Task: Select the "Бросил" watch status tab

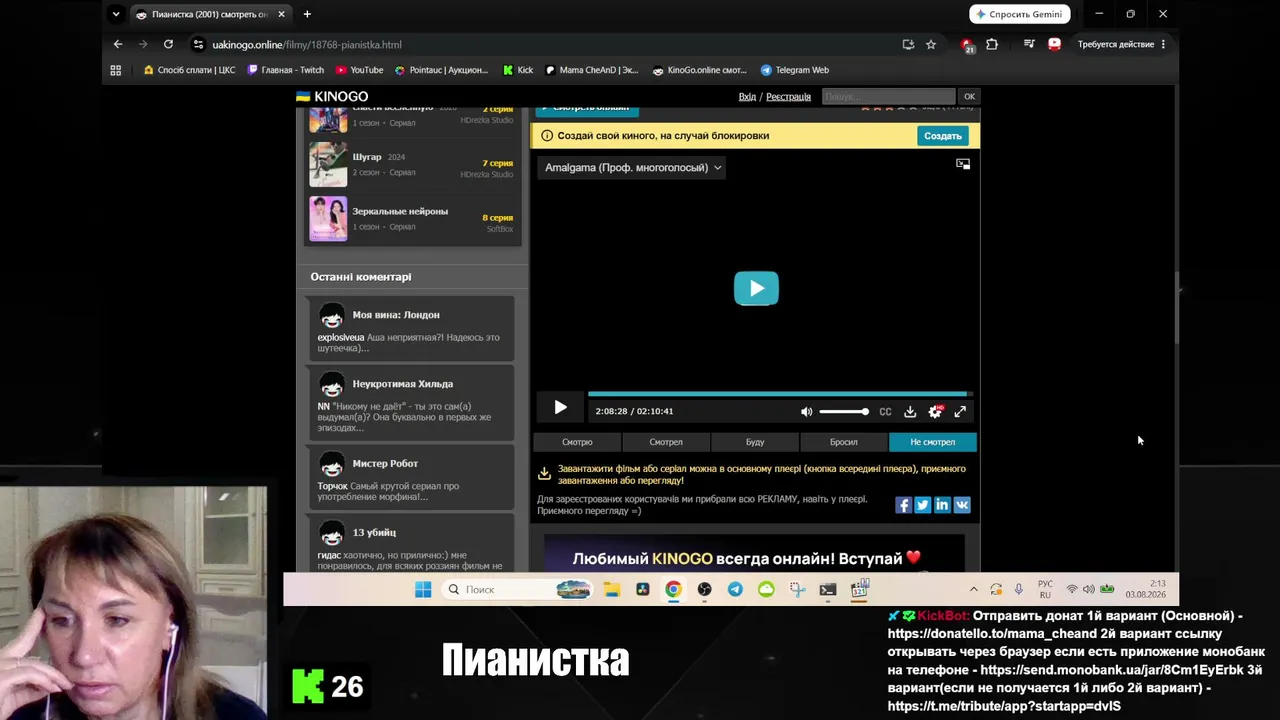Action: (x=844, y=442)
